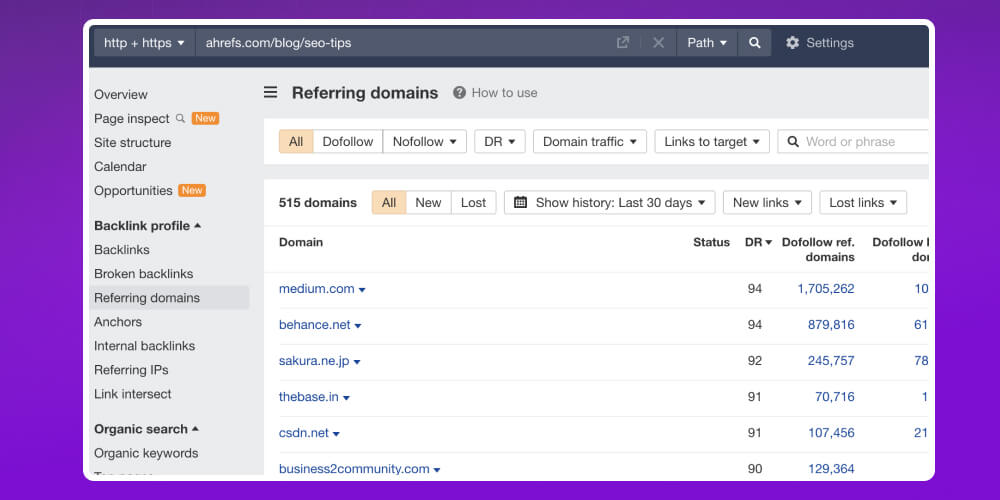The width and height of the screenshot is (1000, 500).
Task: Open the csdn.net domain link
Action: [304, 433]
